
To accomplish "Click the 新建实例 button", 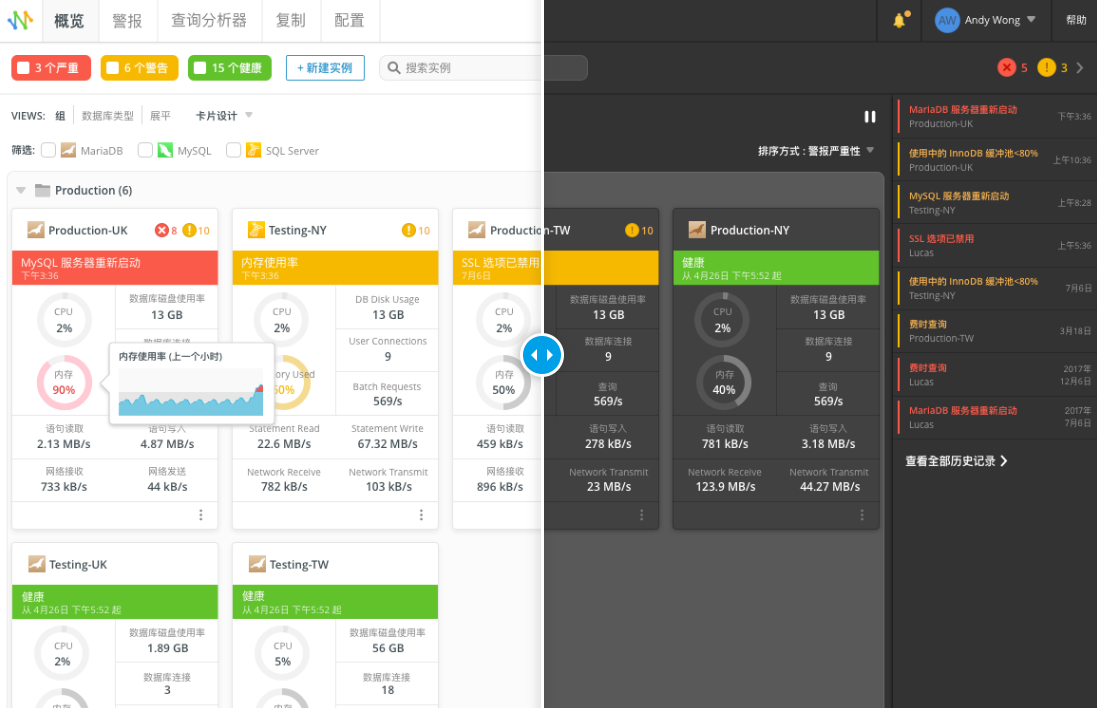I will click(x=325, y=68).
